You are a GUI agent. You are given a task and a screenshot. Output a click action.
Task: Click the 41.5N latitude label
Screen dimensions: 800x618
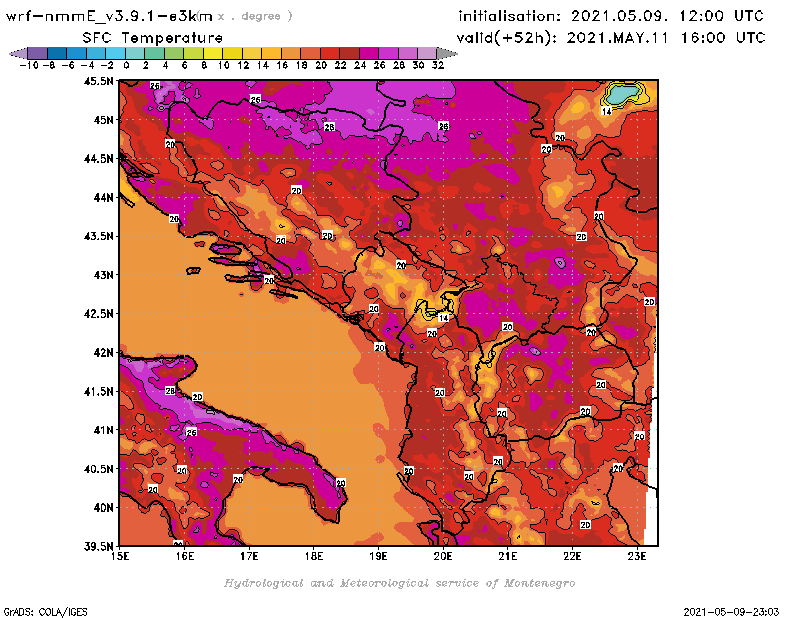click(98, 391)
